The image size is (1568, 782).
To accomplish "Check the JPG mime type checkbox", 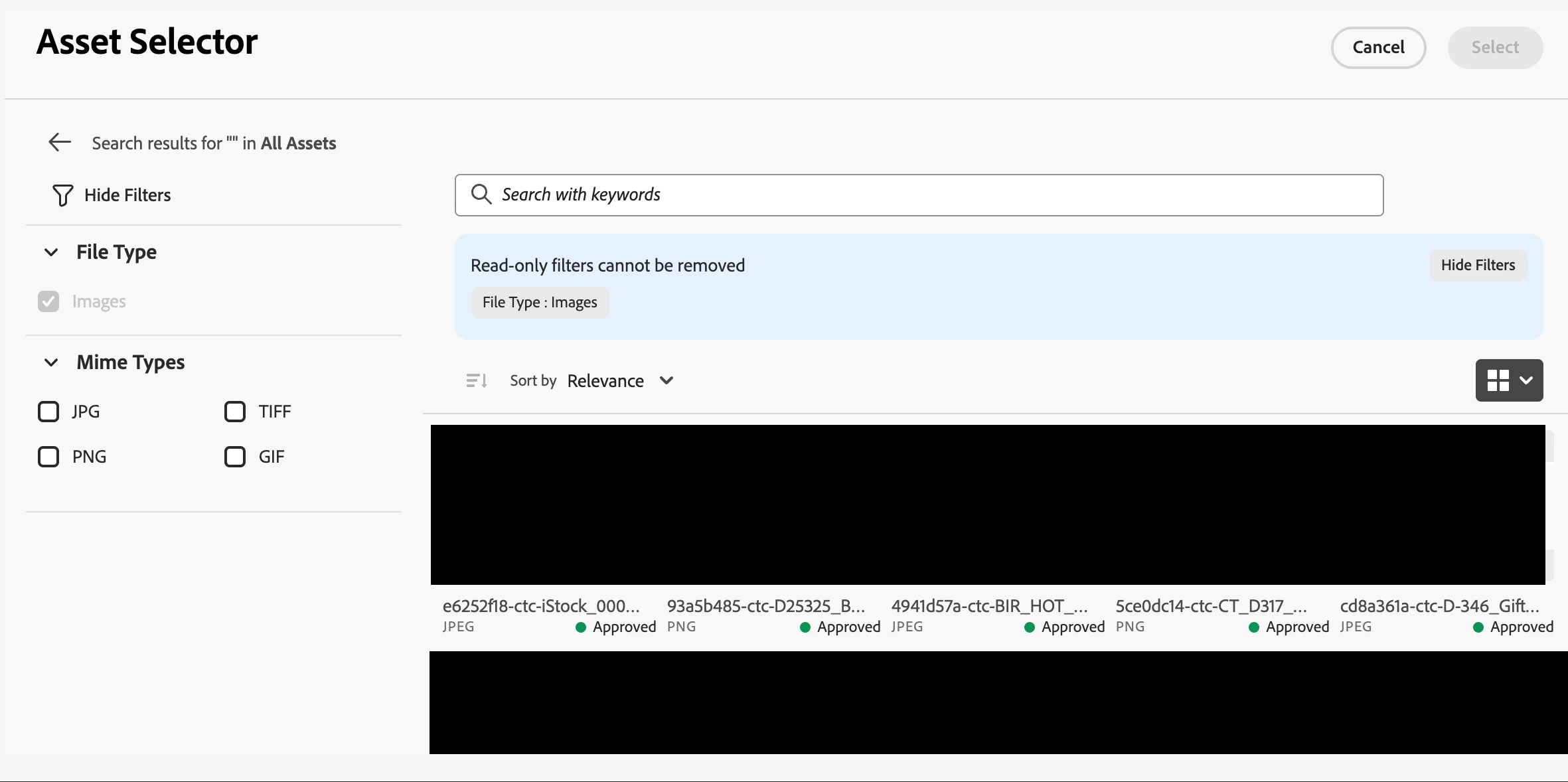I will click(48, 412).
